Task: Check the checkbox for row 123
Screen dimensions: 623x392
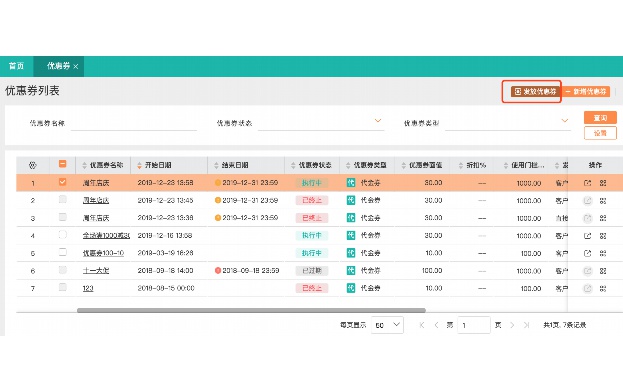Action: 62,287
